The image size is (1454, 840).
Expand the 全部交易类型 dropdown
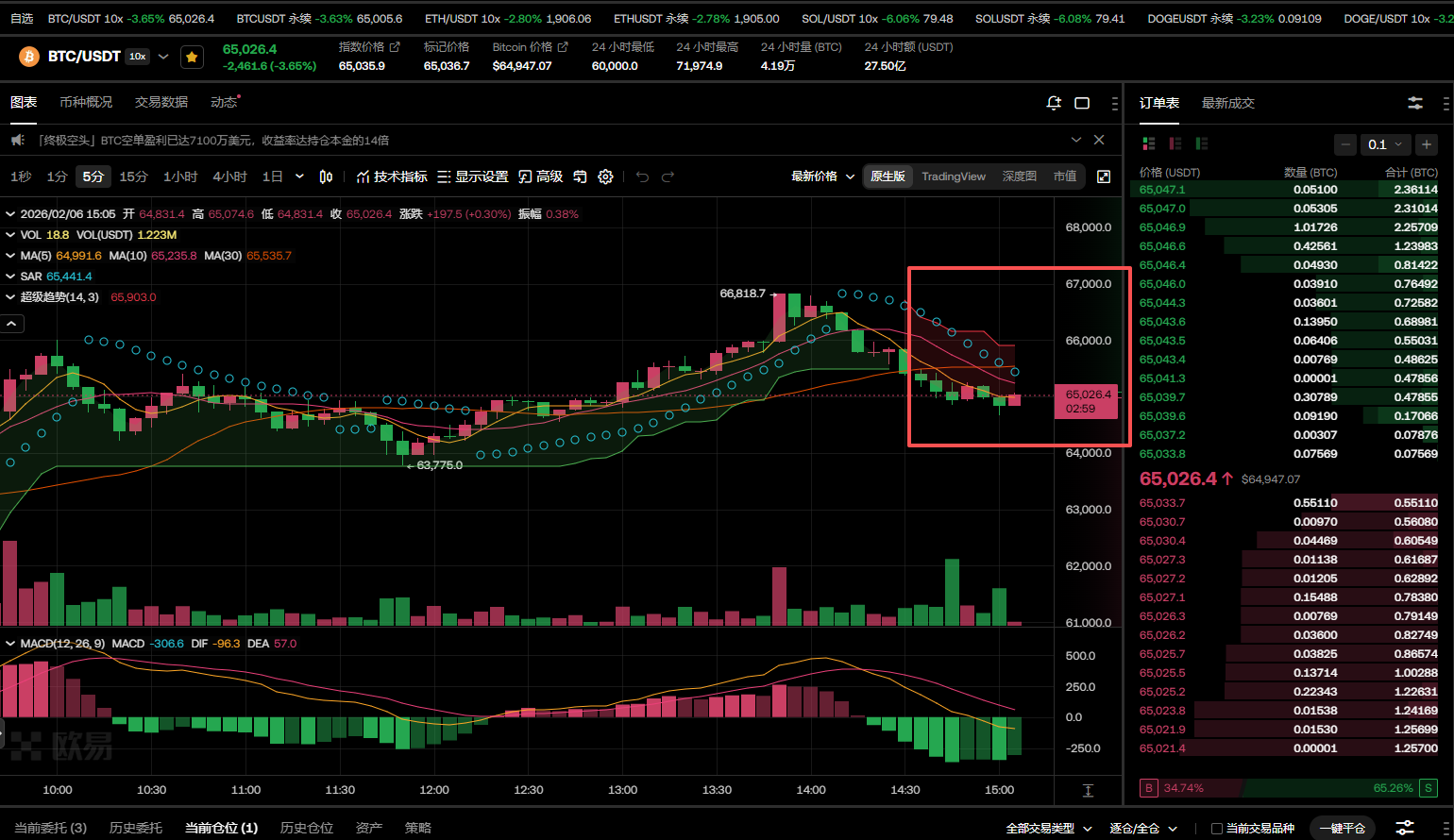coord(1048,829)
